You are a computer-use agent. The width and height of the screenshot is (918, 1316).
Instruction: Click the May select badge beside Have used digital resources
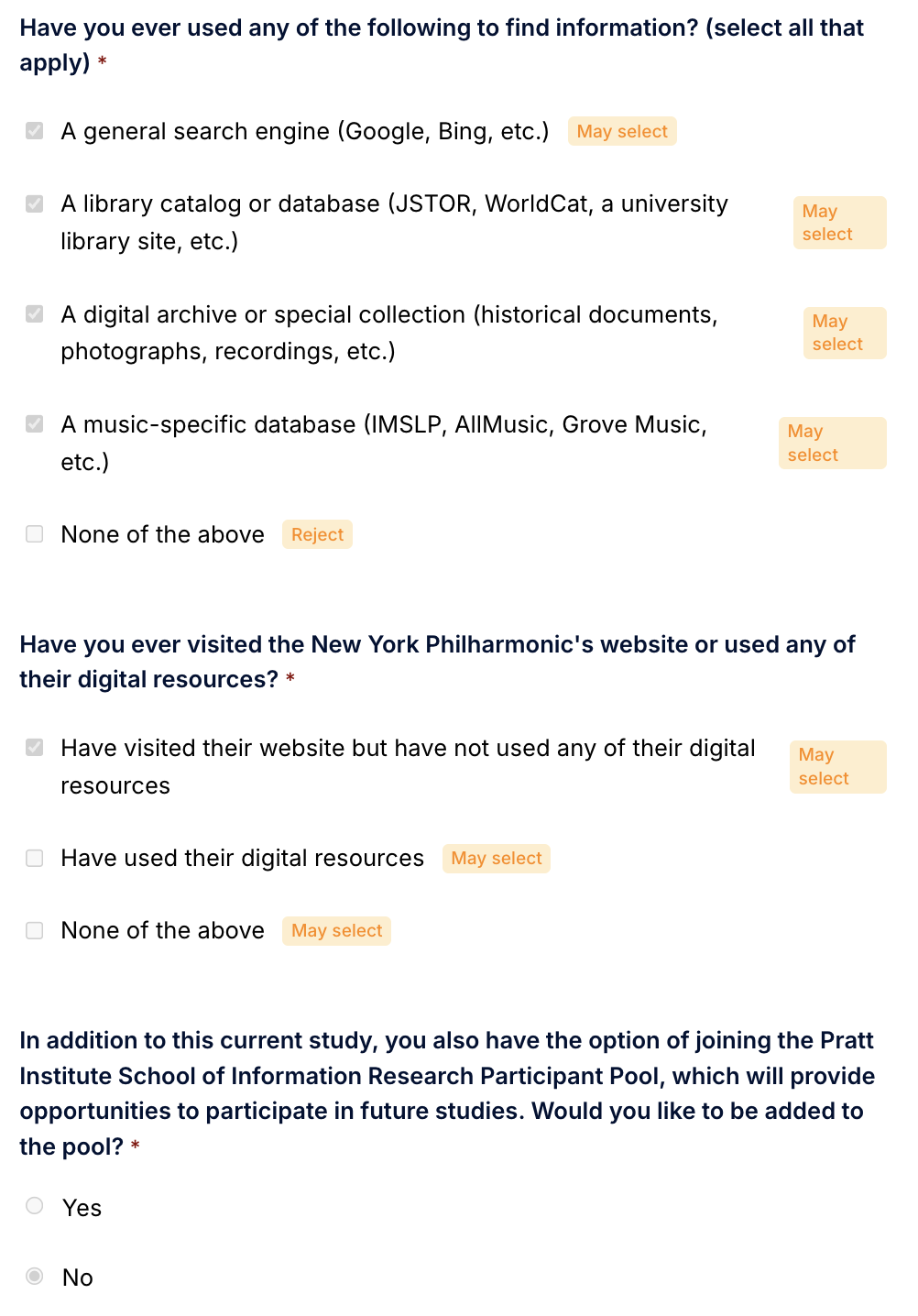pyautogui.click(x=497, y=859)
